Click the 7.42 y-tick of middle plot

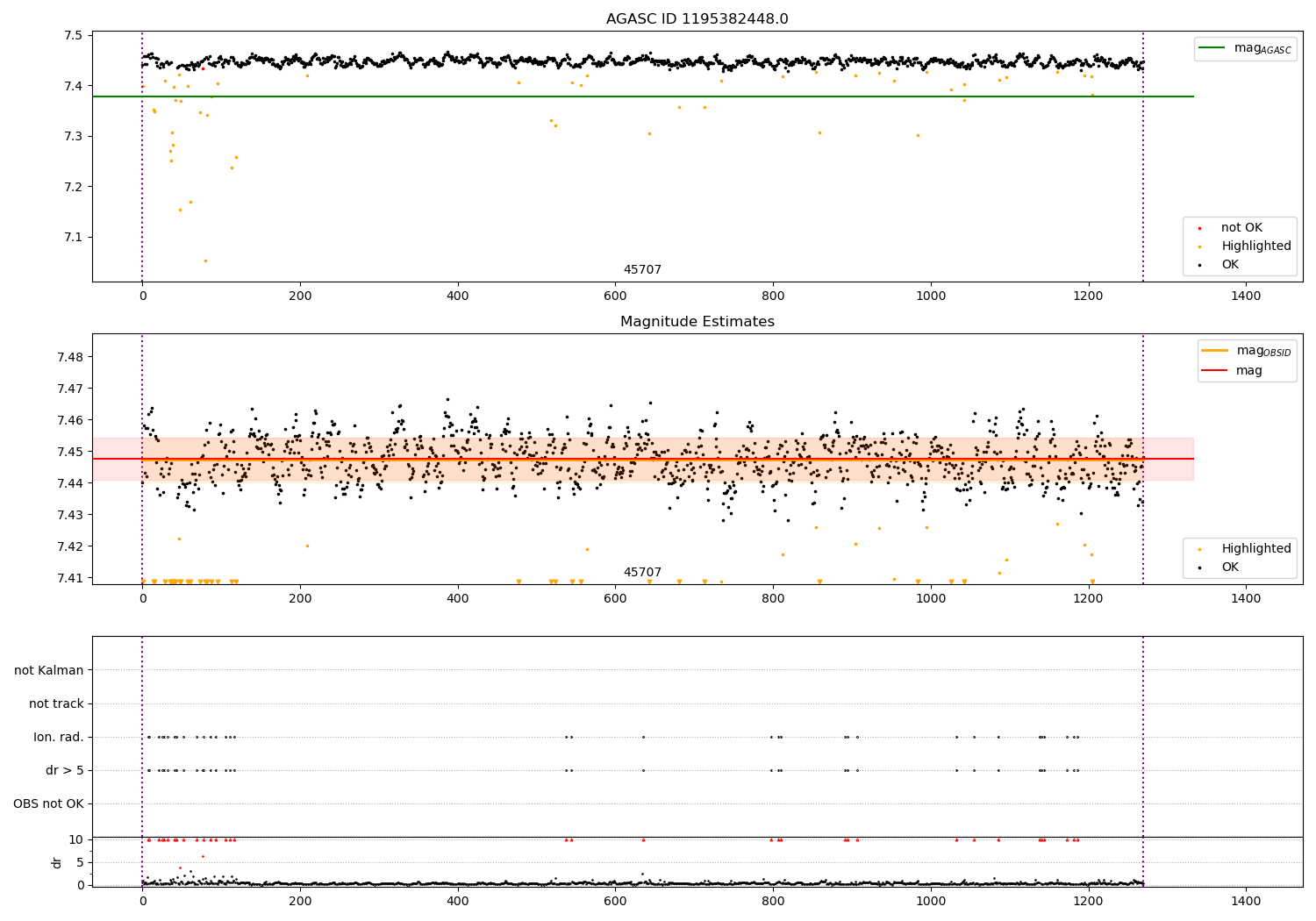coord(71,547)
